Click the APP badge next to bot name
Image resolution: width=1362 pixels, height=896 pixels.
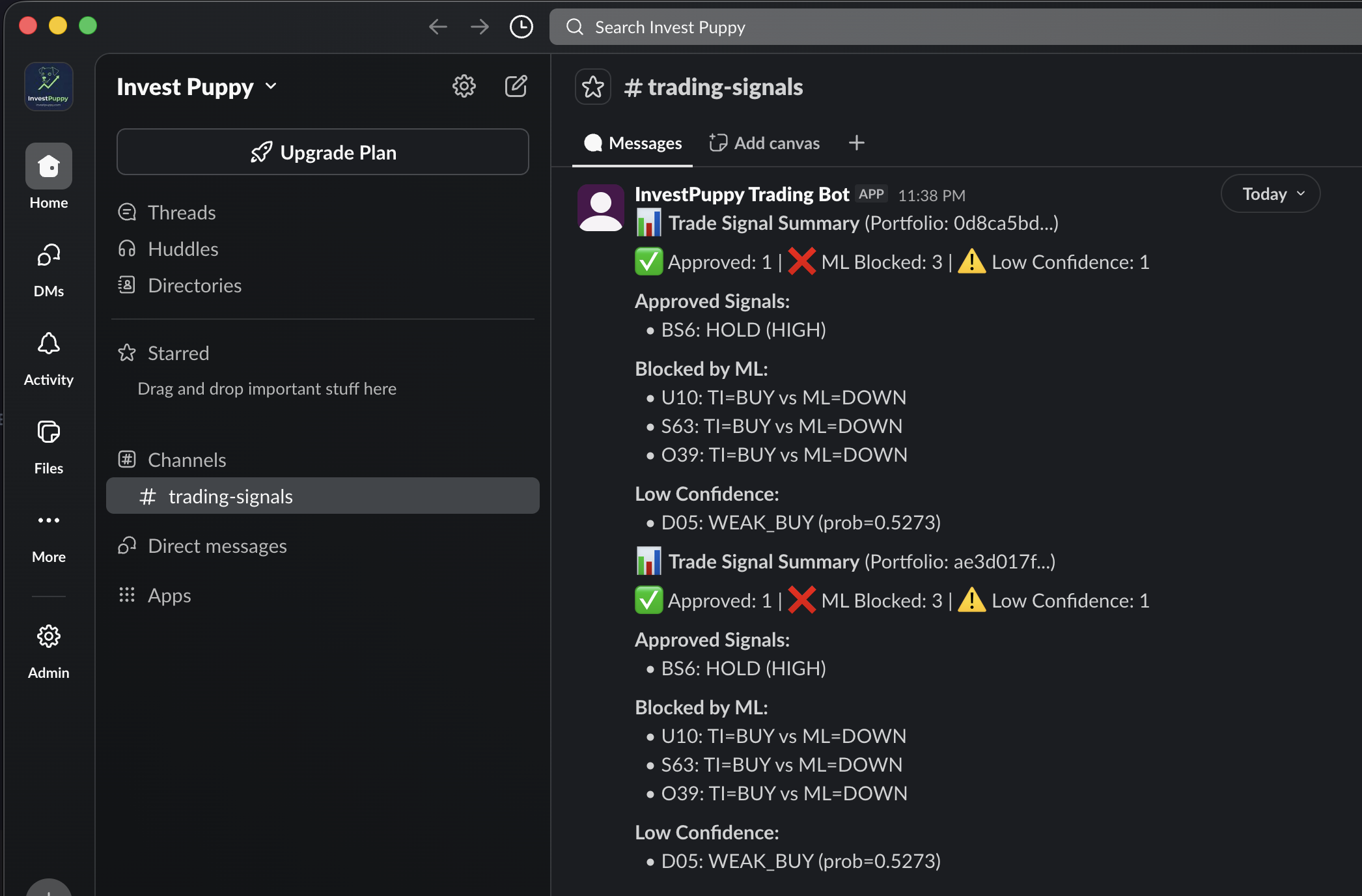[871, 194]
